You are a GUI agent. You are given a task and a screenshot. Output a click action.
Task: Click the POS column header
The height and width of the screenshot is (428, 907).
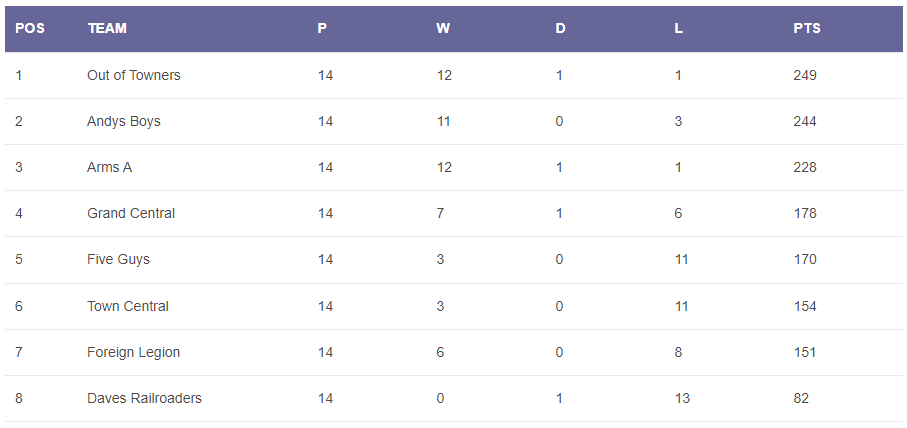tap(30, 28)
